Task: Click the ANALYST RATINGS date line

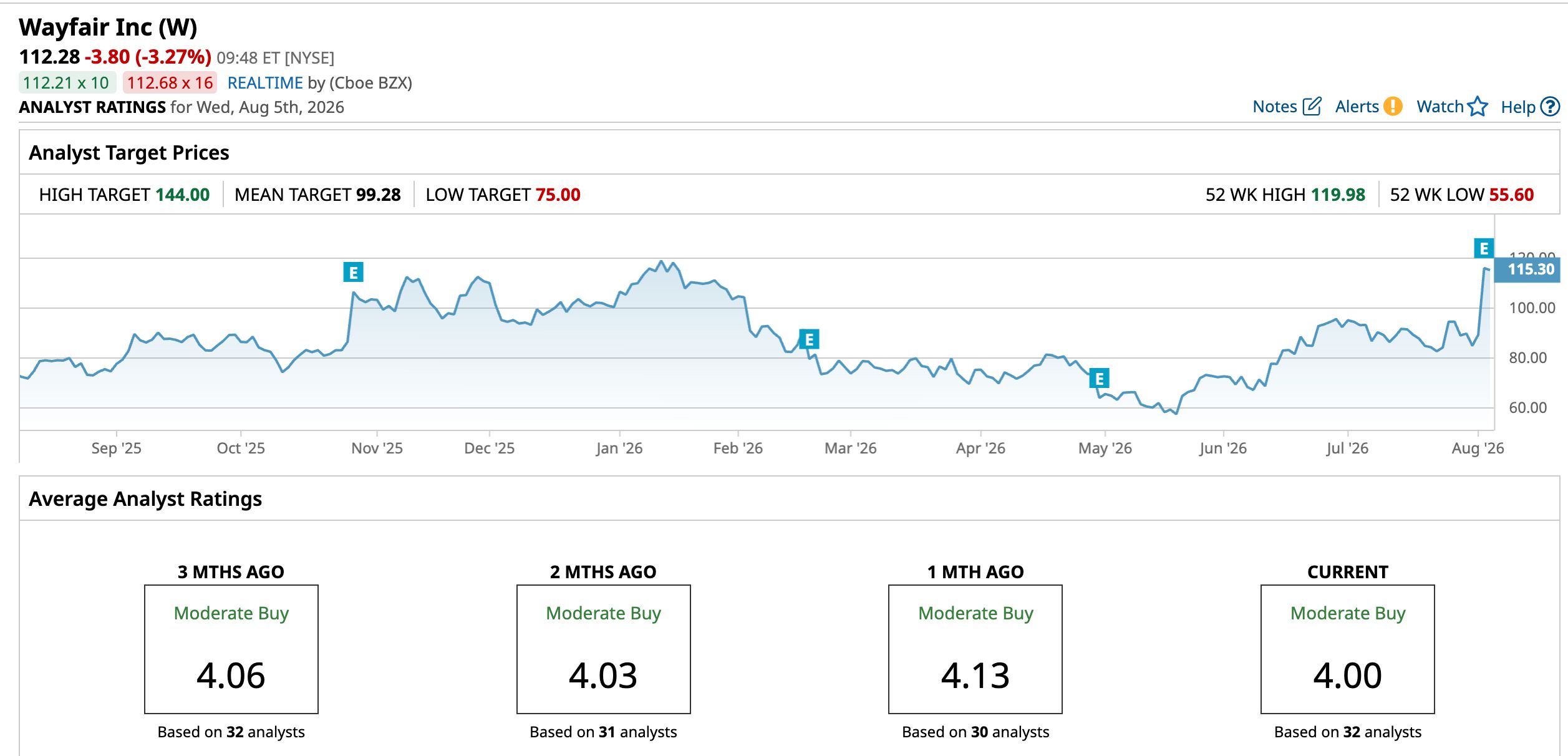Action: (x=181, y=107)
